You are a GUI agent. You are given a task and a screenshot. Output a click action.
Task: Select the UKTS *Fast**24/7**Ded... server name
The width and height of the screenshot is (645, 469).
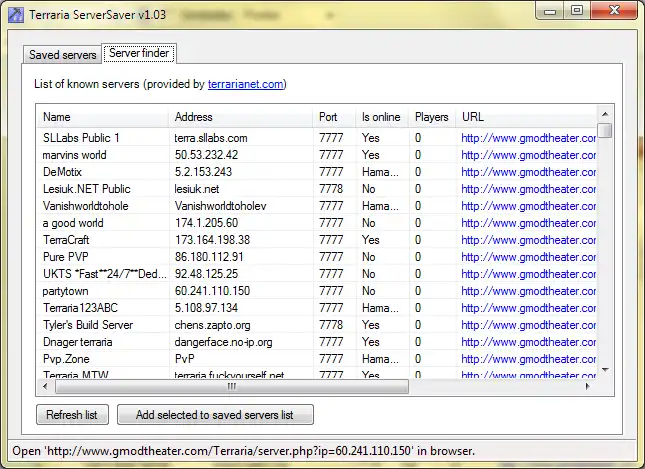click(x=105, y=274)
